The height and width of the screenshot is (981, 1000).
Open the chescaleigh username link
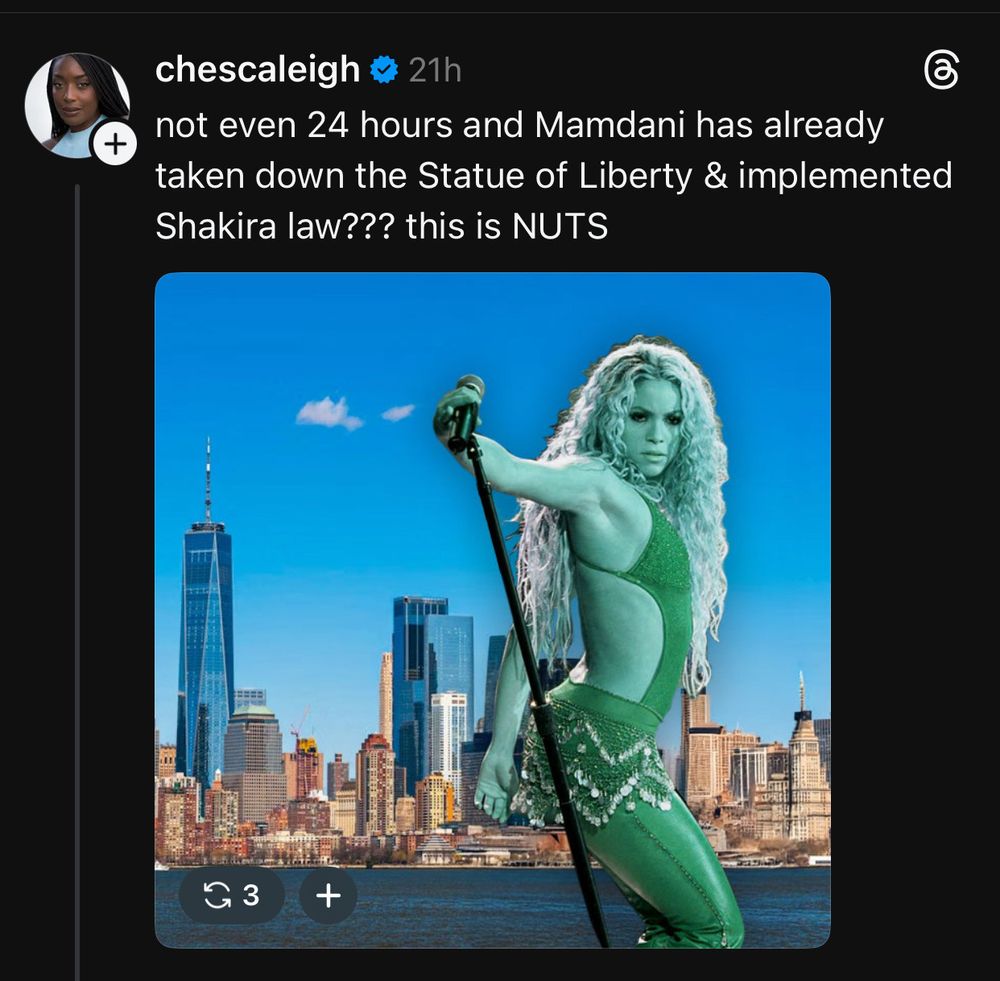(x=258, y=70)
